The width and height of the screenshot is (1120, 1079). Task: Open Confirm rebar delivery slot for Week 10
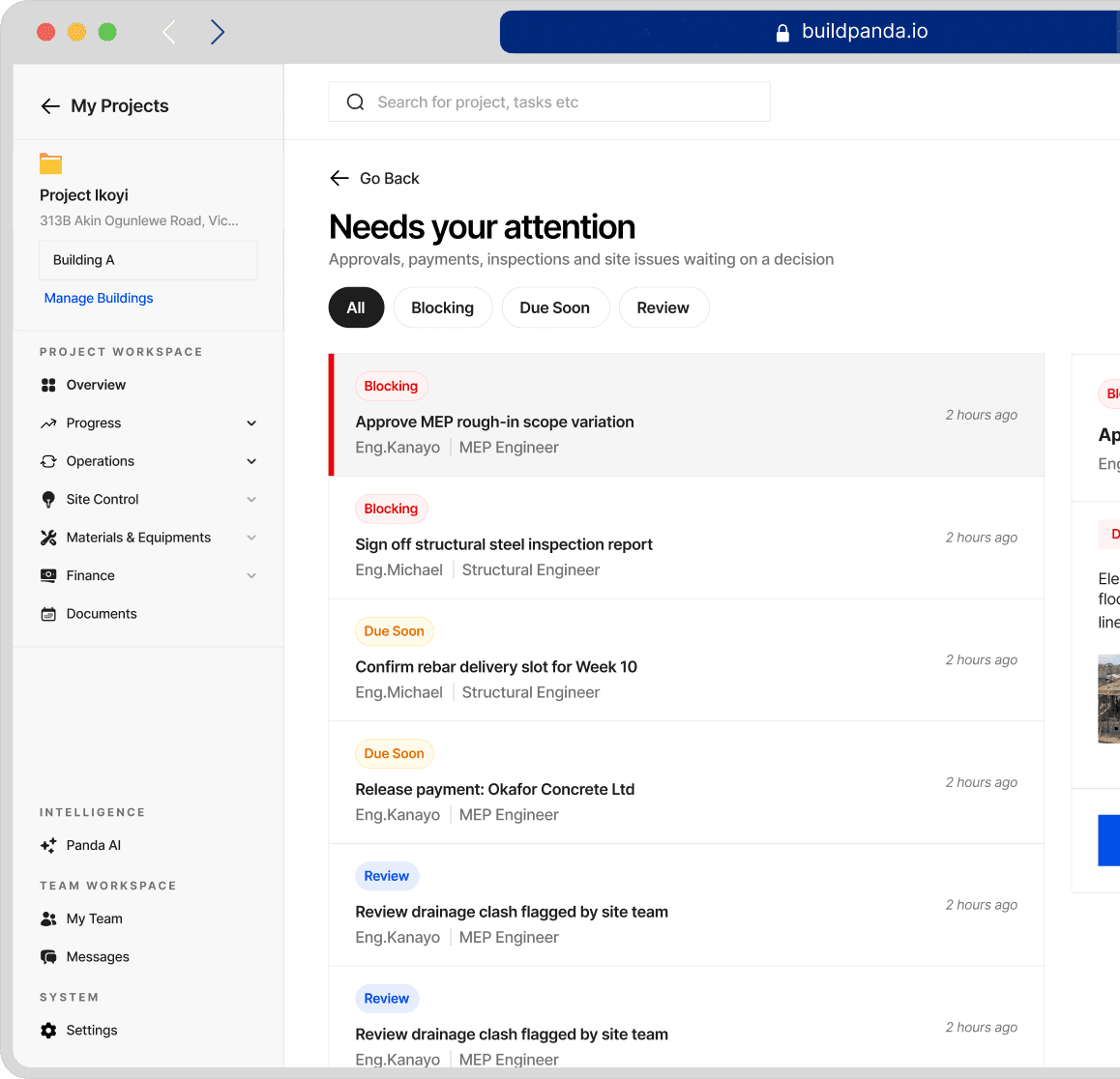point(687,660)
